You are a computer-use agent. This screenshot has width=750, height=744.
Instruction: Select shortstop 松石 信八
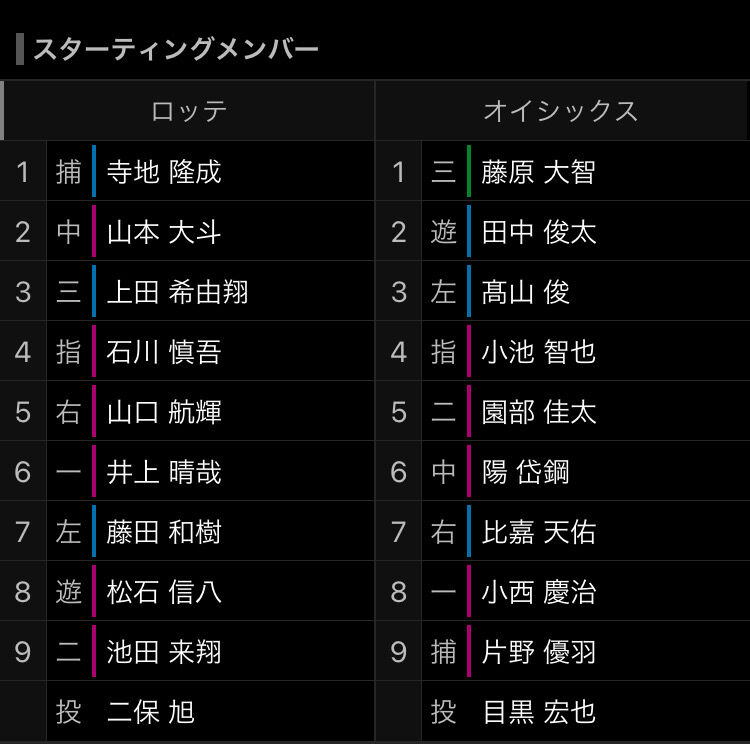164,592
